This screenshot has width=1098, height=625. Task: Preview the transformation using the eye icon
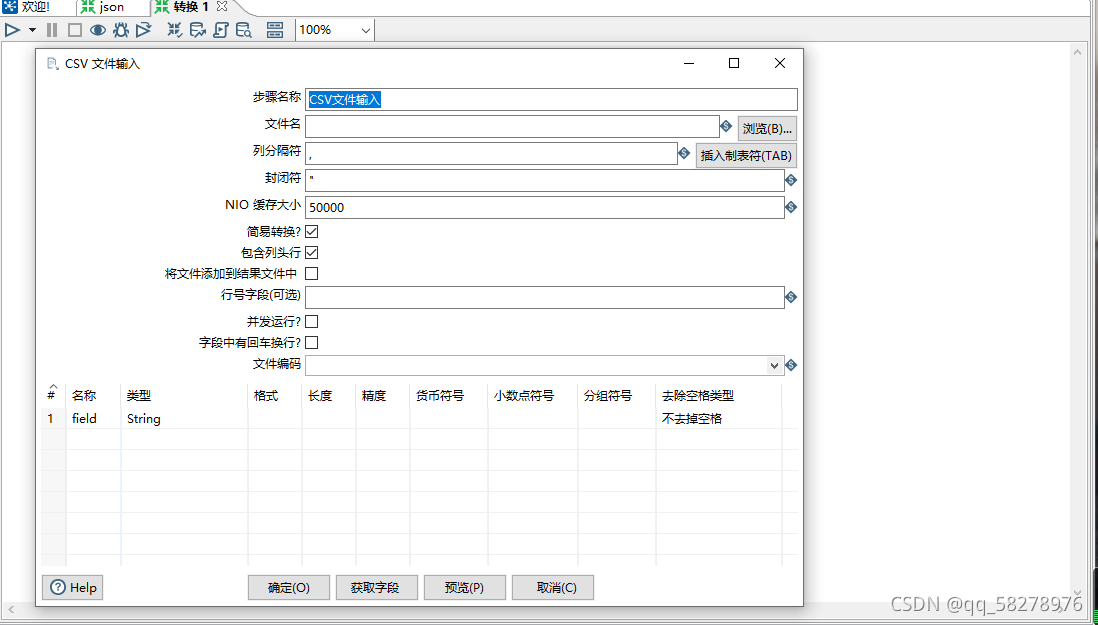tap(97, 29)
